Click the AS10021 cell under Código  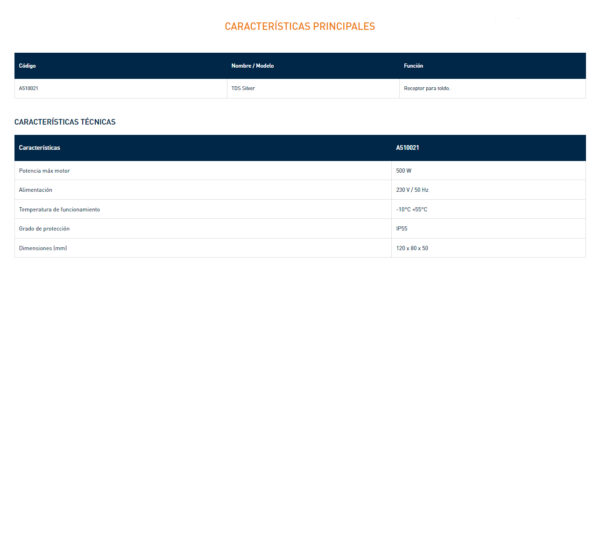coord(29,88)
